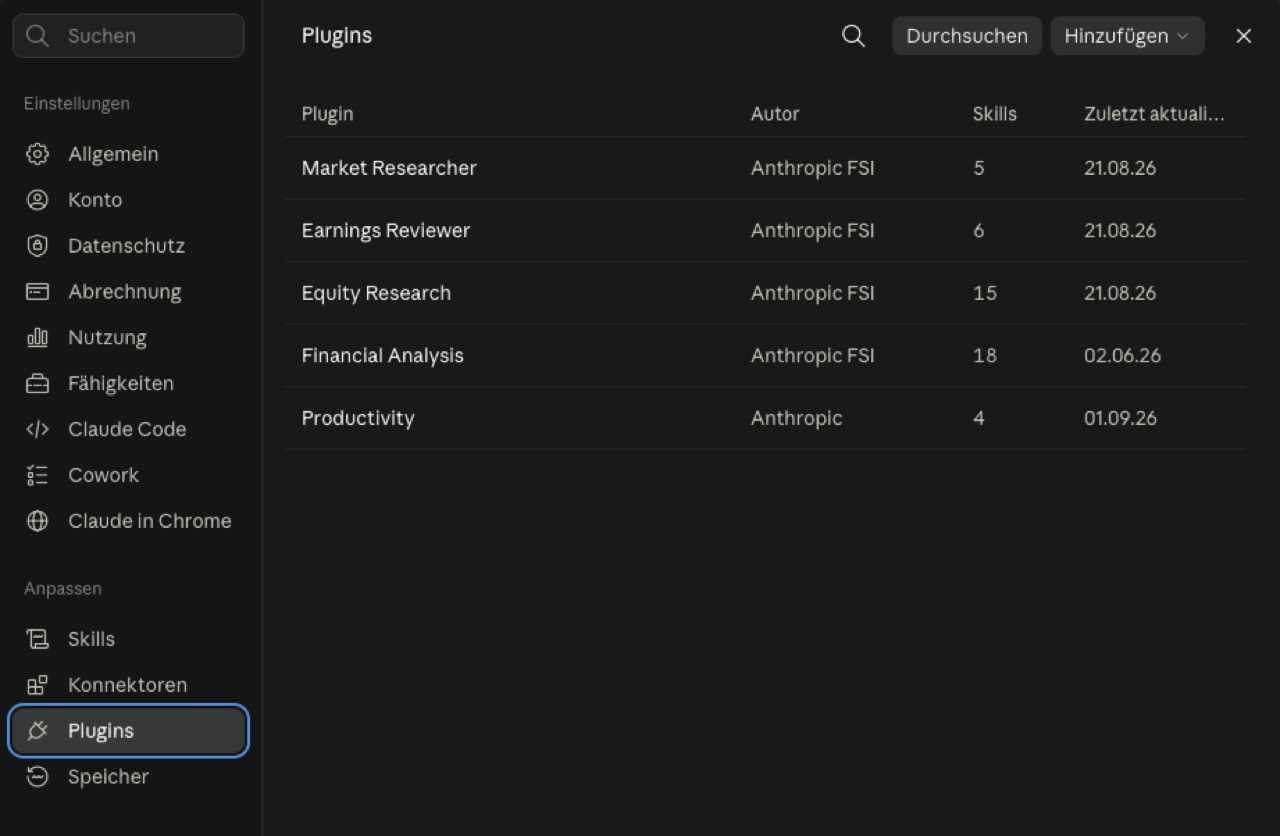This screenshot has width=1280, height=836.
Task: Open the Earnings Reviewer plugin row
Action: [x=765, y=230]
